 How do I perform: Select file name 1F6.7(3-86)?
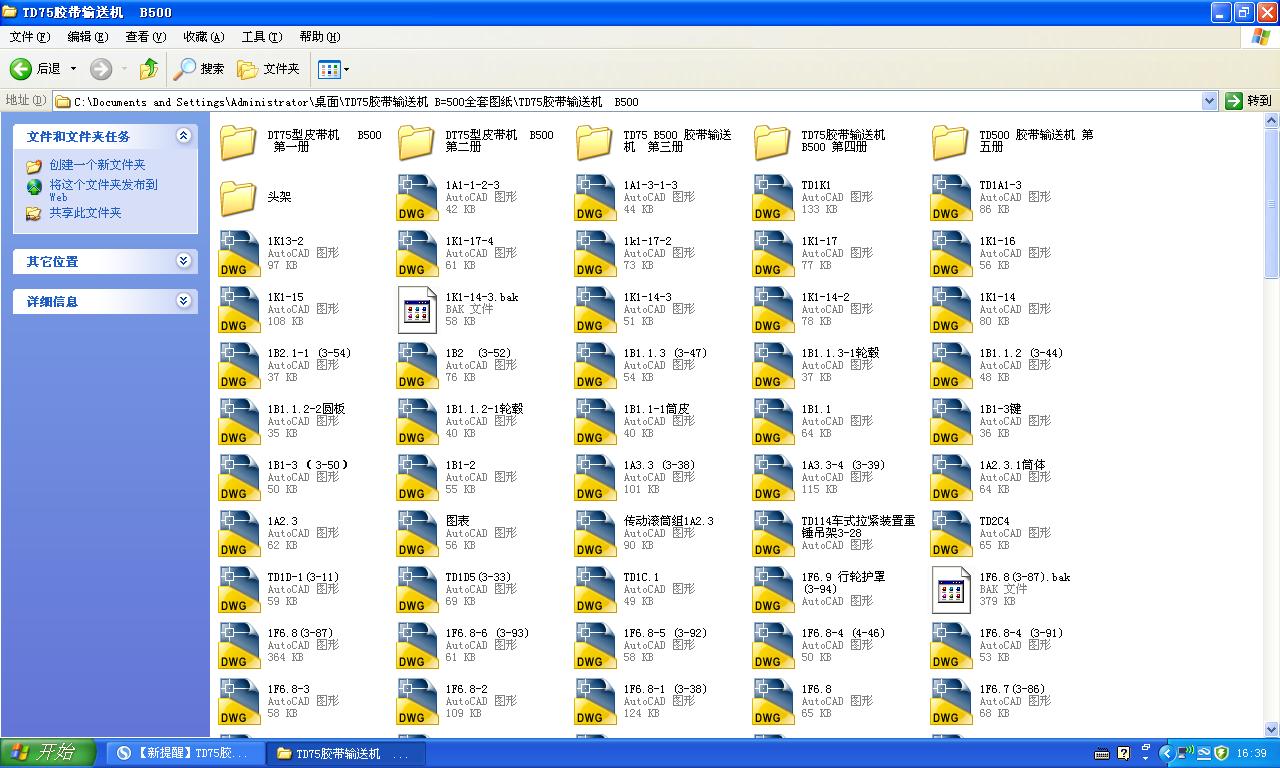pos(1012,689)
